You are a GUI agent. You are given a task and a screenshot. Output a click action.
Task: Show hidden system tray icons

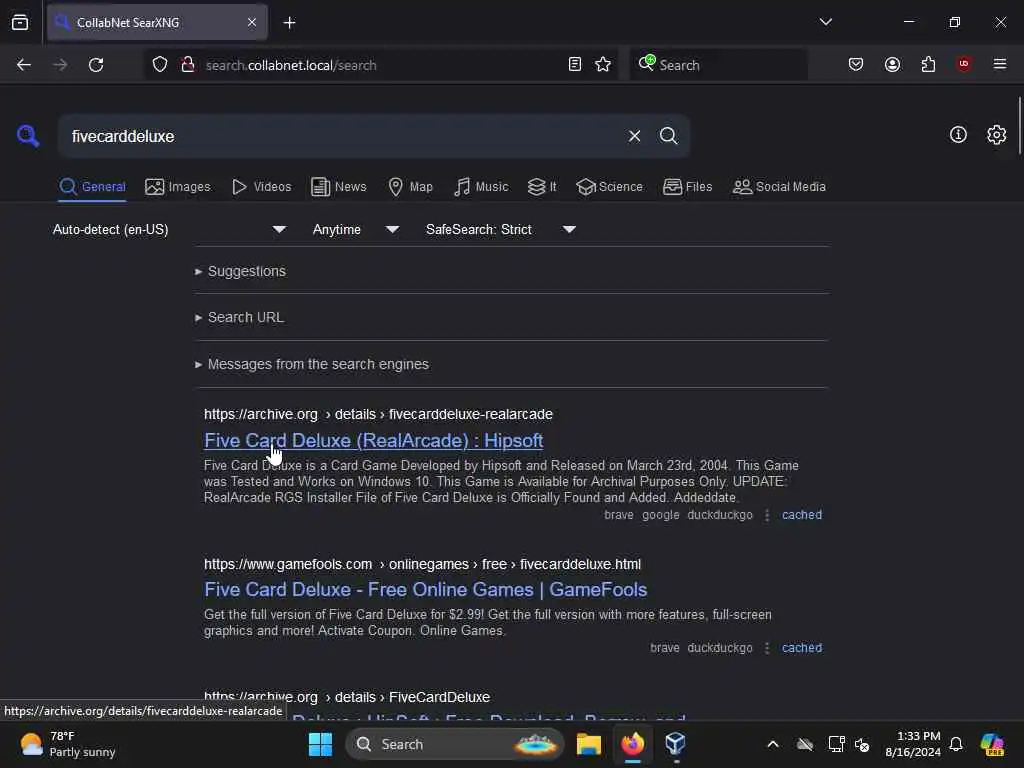773,744
